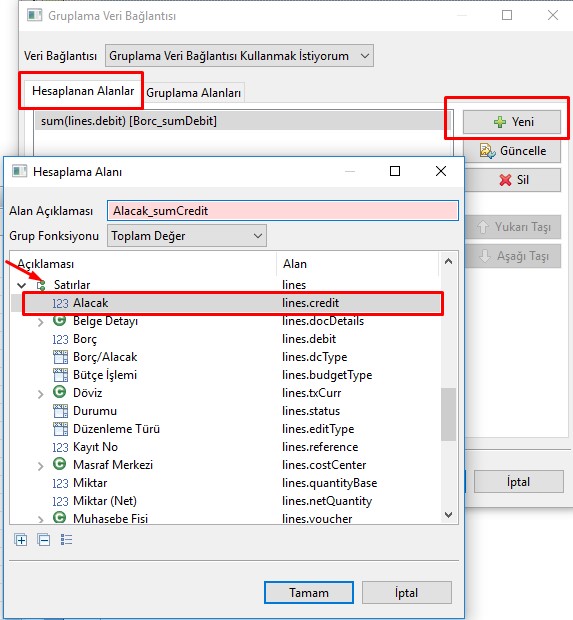
Task: Expand the Muhasebe Fisi node
Action: (x=40, y=519)
